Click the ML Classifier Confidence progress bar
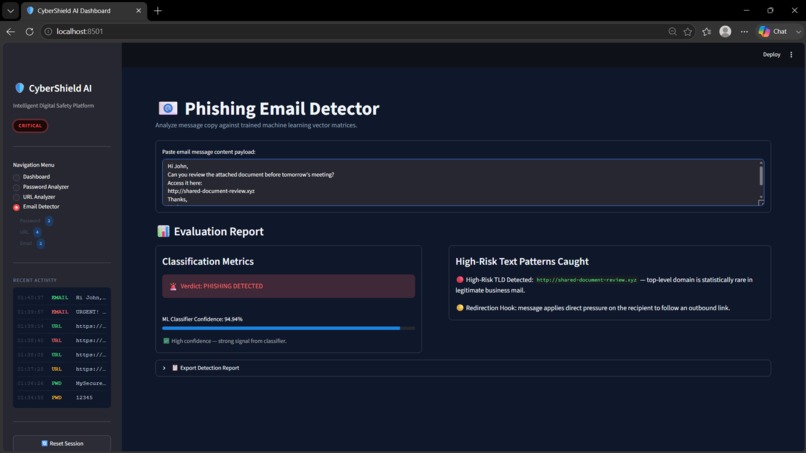This screenshot has height=453, width=806. click(288, 328)
